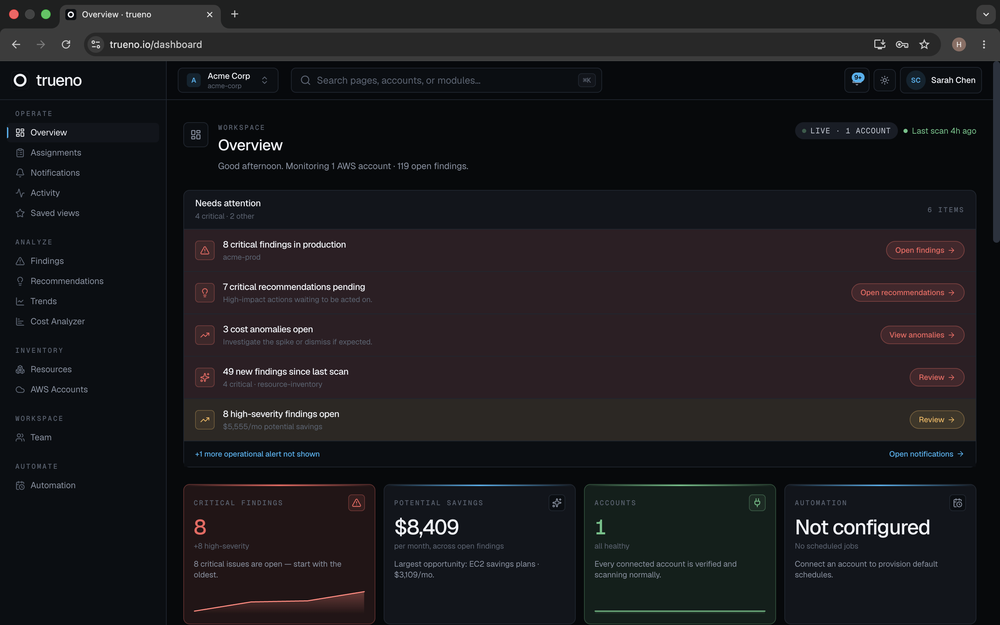1000x625 pixels.
Task: Open the Sarah Chen user menu
Action: (941, 80)
